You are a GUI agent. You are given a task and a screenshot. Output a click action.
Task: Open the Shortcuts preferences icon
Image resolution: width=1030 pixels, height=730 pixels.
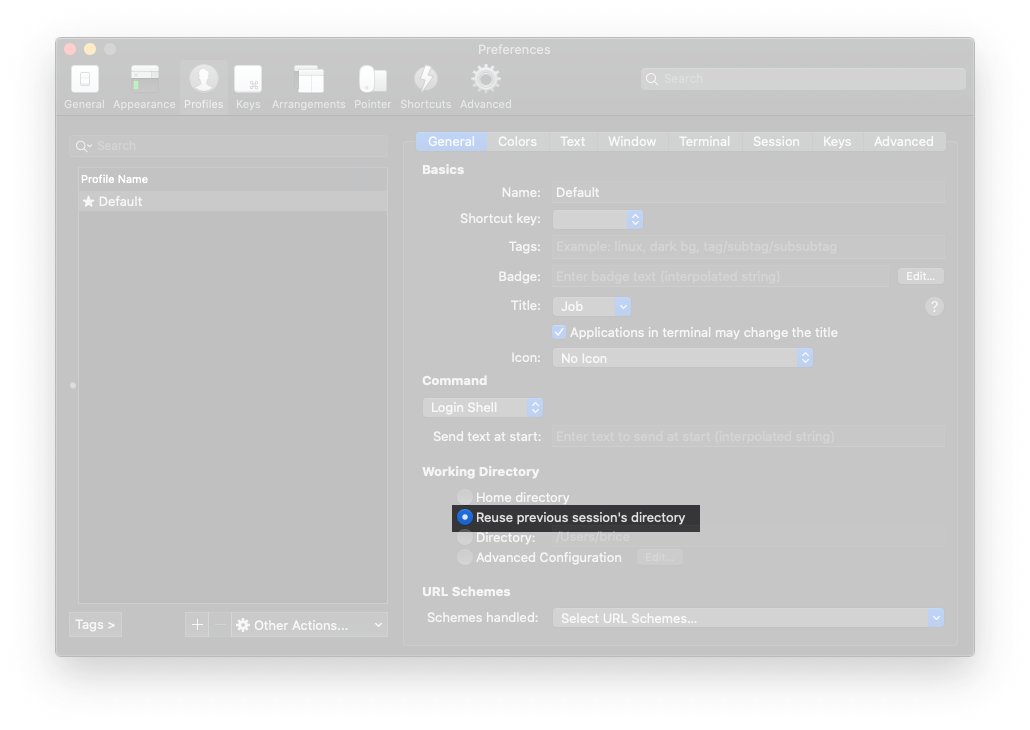[x=426, y=79]
